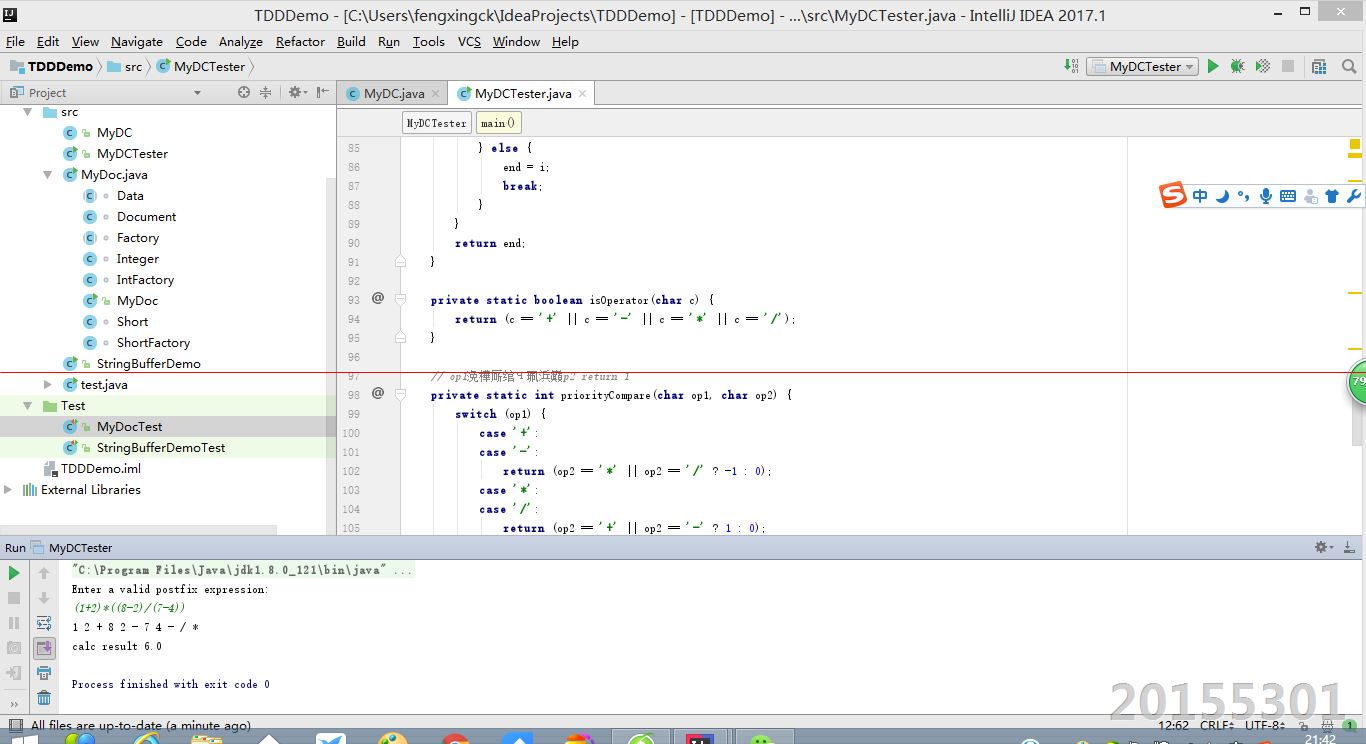
Task: Click the main() editor breadcrumb
Action: pos(498,123)
